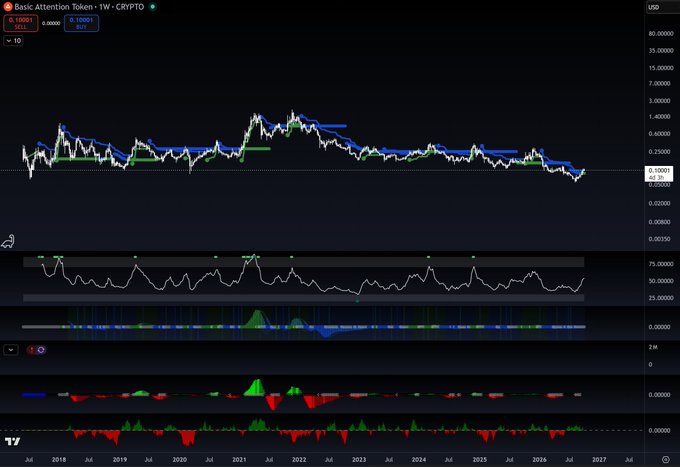Viewport: 680px width, 467px height.
Task: Open chart settings hexagon icon
Action: click(666, 460)
